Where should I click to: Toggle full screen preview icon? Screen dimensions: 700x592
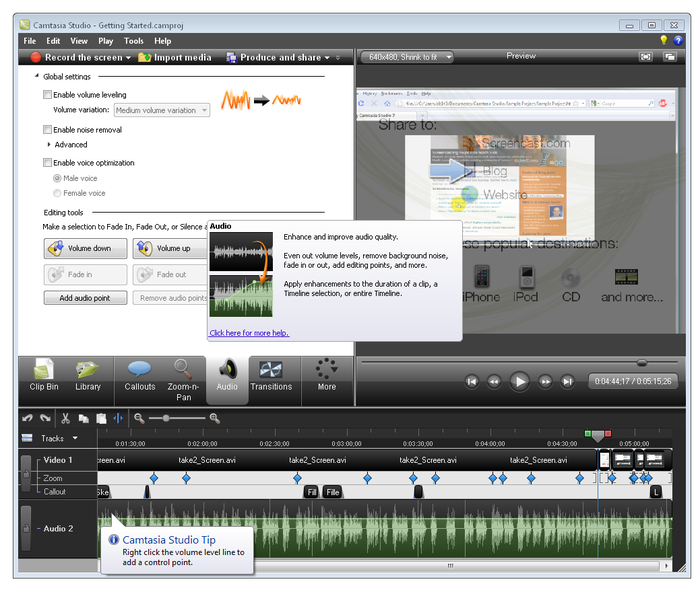[x=646, y=57]
